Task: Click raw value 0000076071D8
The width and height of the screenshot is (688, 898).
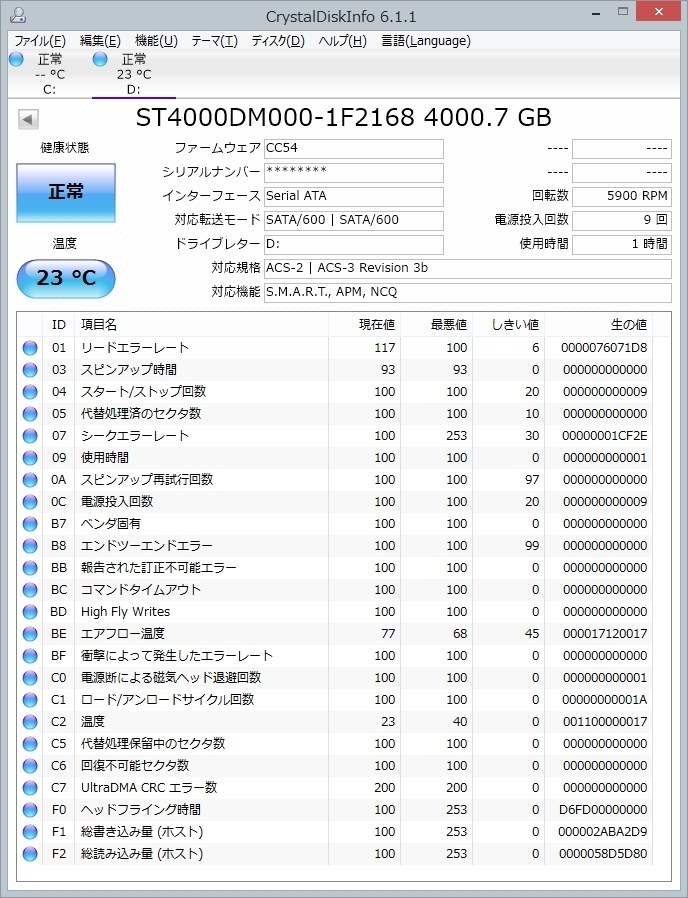Action: point(604,348)
